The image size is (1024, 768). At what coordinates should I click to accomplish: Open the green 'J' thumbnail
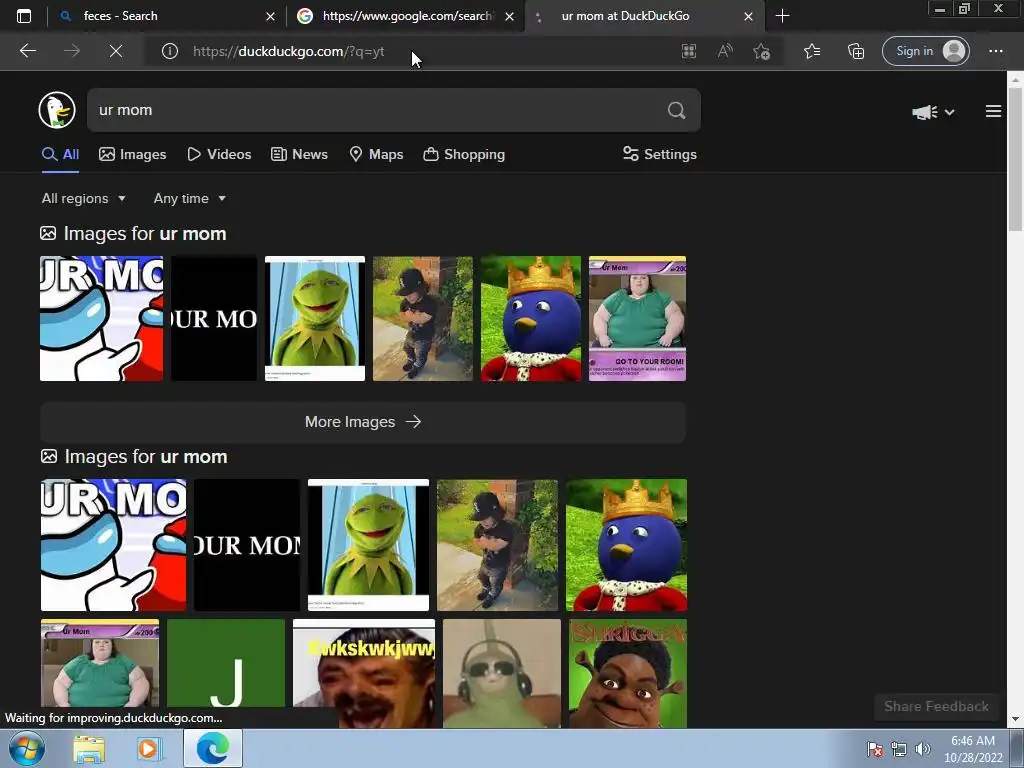point(226,663)
